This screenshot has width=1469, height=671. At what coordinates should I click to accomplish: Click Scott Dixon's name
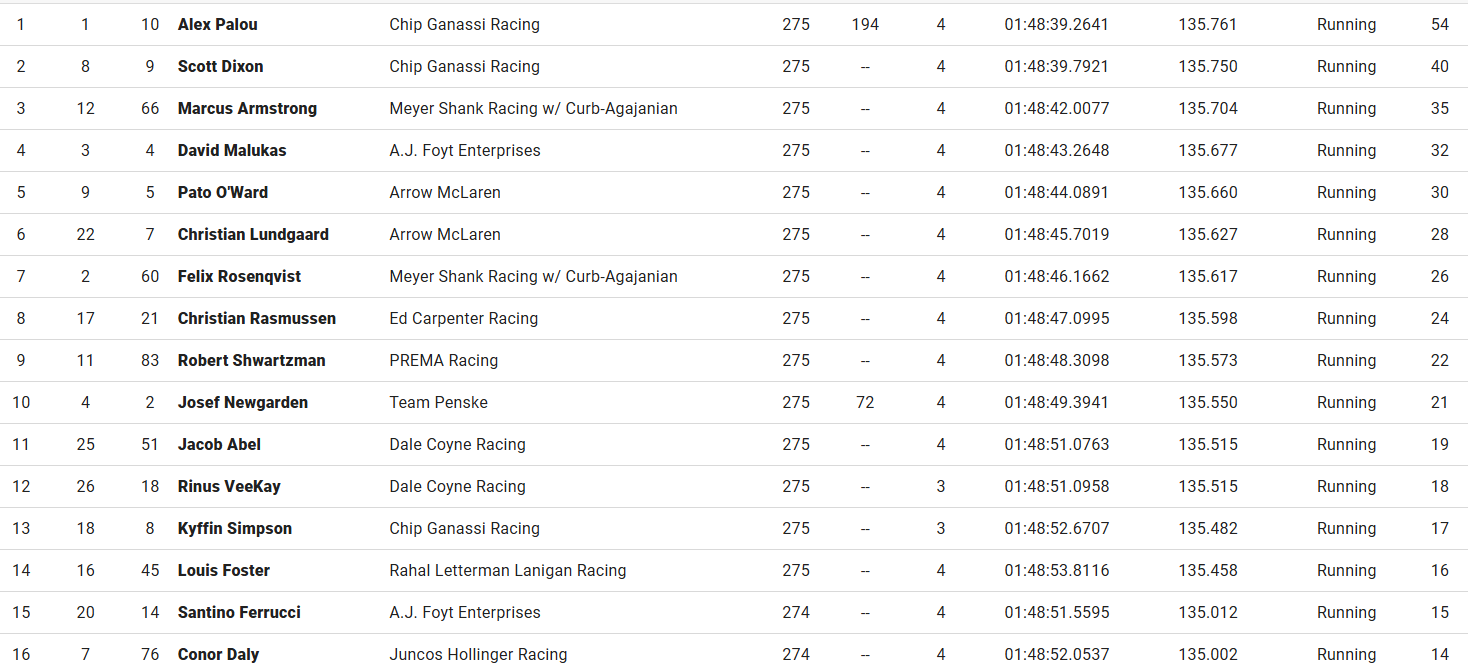pyautogui.click(x=220, y=67)
